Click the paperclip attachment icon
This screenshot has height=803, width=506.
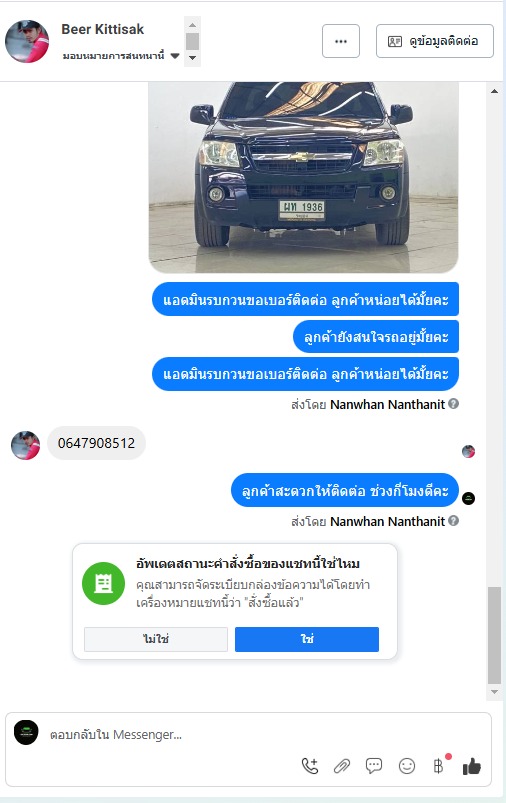342,766
